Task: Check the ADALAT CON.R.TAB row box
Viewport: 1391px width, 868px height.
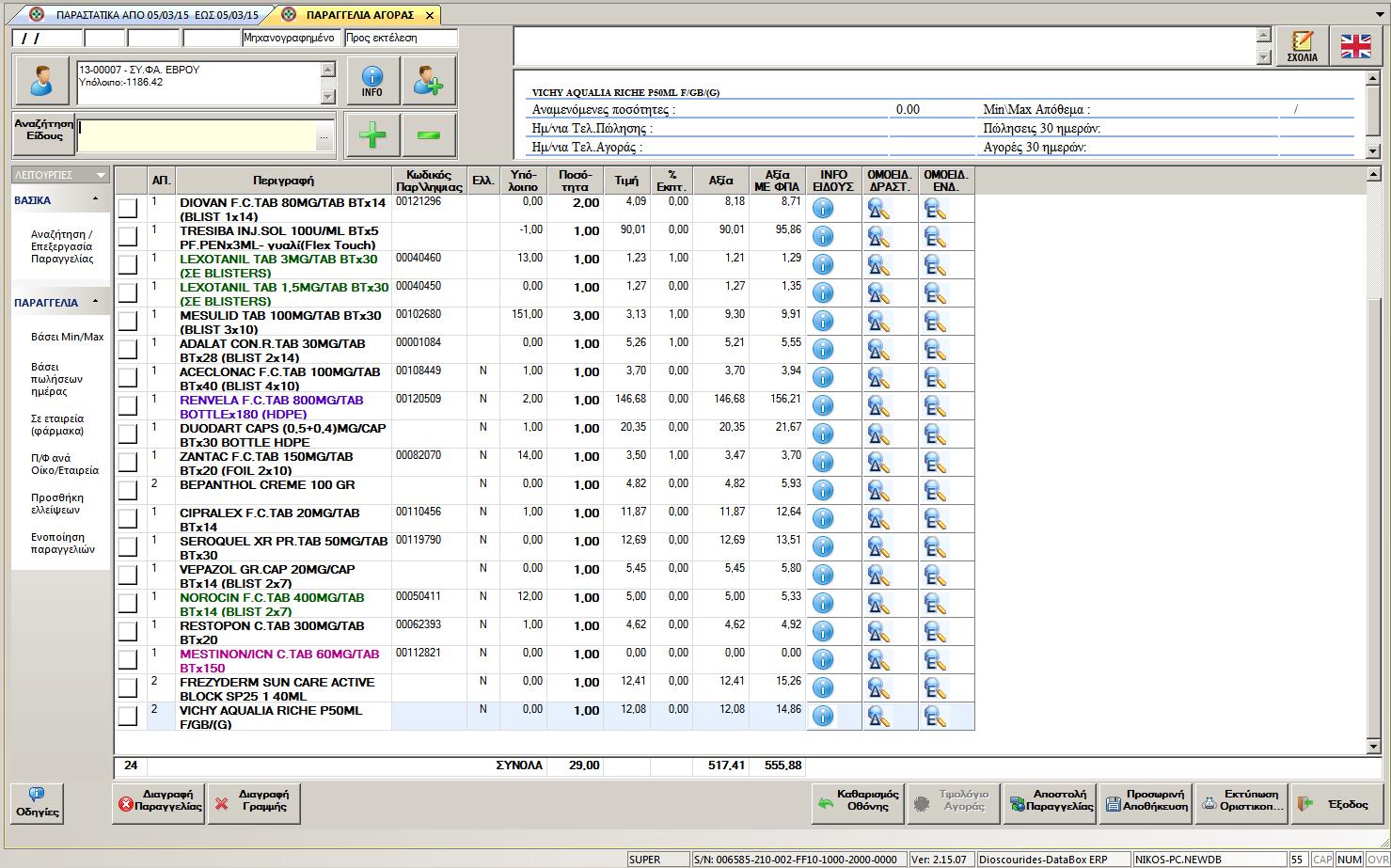Action: pyautogui.click(x=127, y=350)
